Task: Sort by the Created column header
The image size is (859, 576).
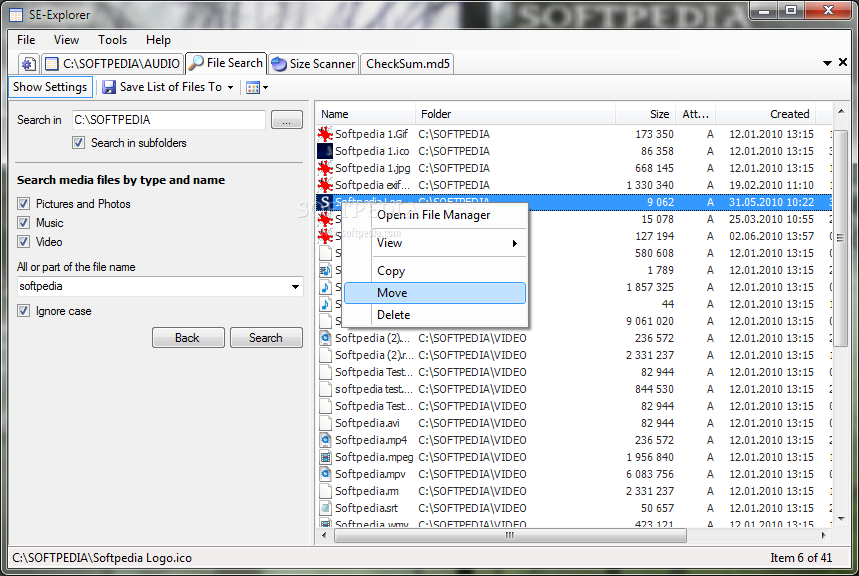Action: [x=765, y=114]
